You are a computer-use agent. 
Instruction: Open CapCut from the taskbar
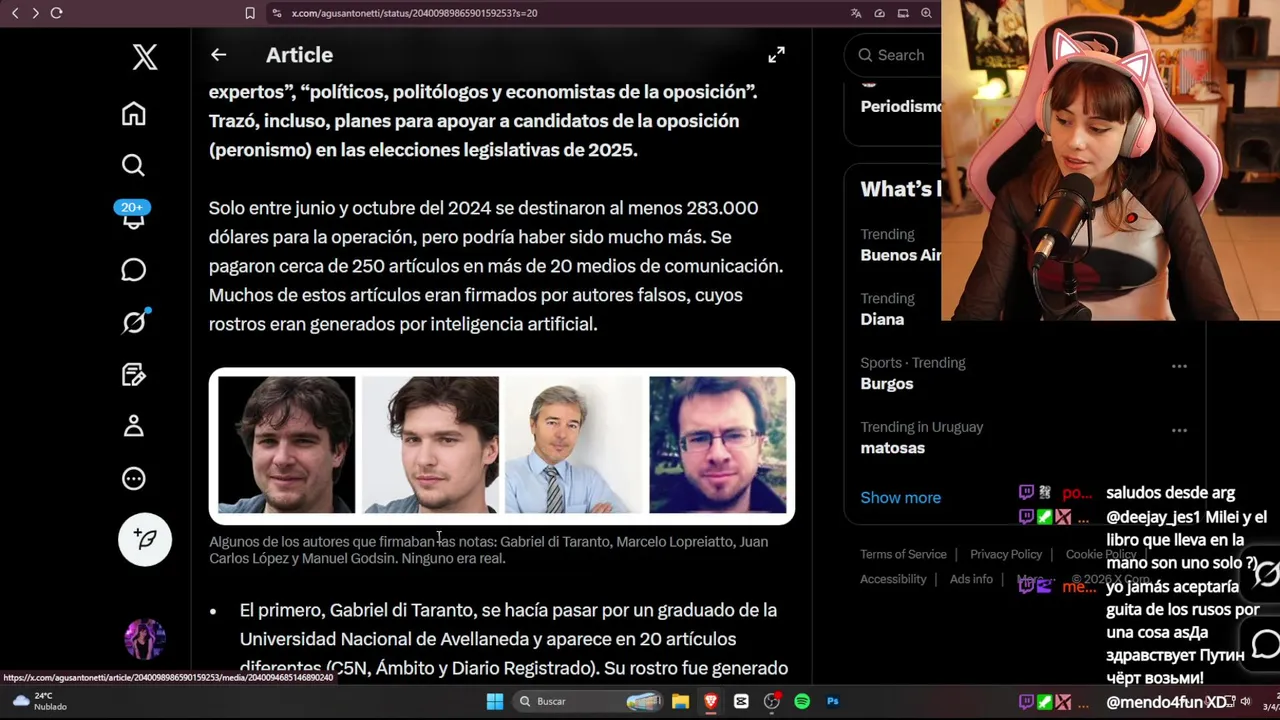tap(741, 701)
